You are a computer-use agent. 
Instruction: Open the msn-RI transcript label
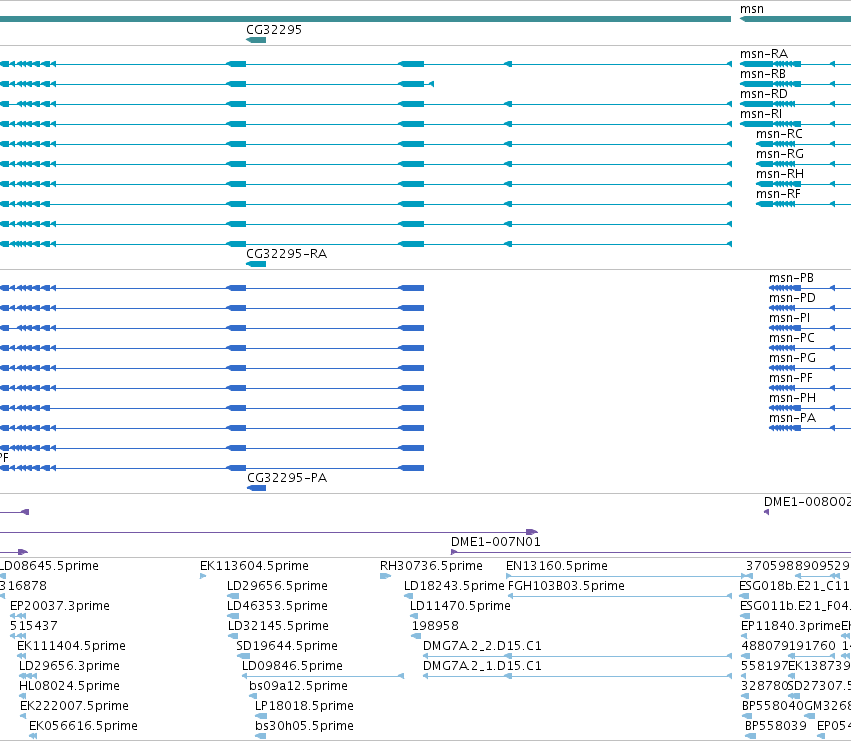pos(761,114)
